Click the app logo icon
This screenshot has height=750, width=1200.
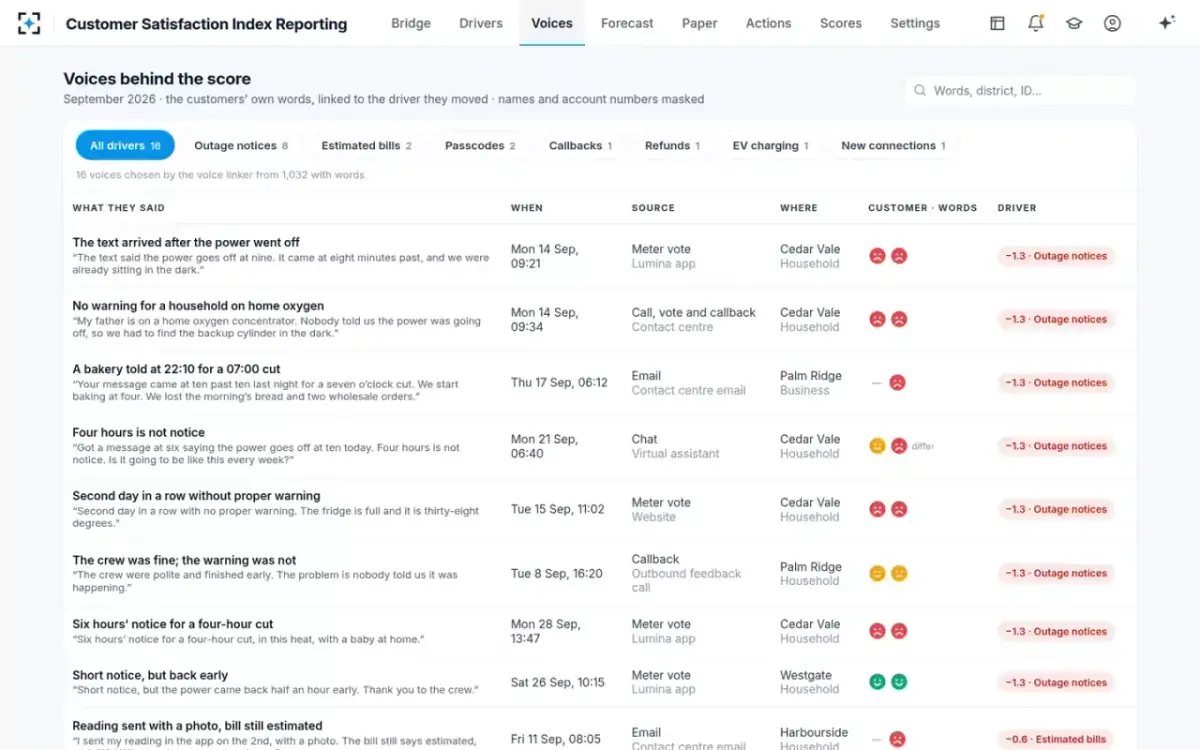[29, 23]
